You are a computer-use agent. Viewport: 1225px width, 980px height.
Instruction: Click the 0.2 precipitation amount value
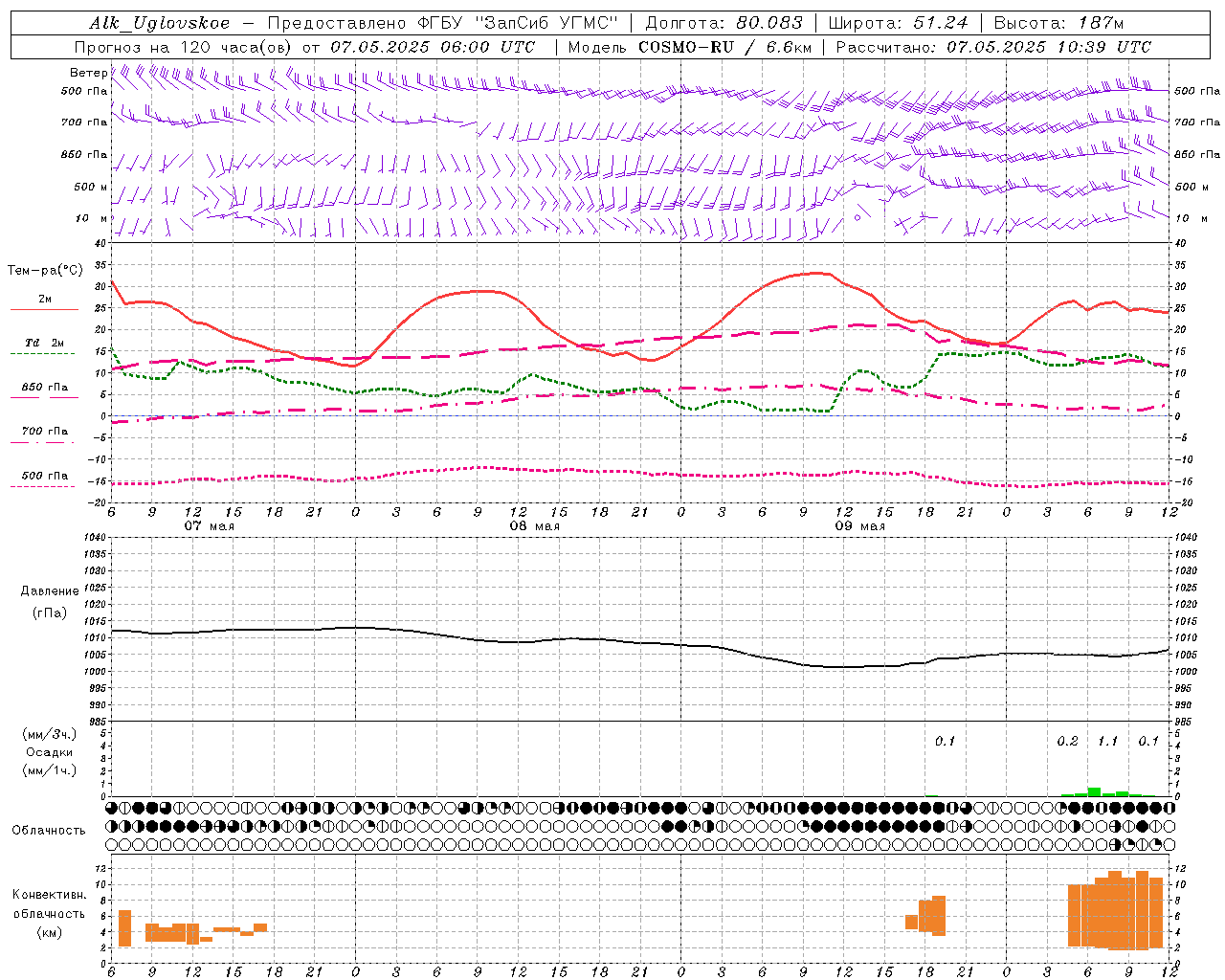(1067, 742)
